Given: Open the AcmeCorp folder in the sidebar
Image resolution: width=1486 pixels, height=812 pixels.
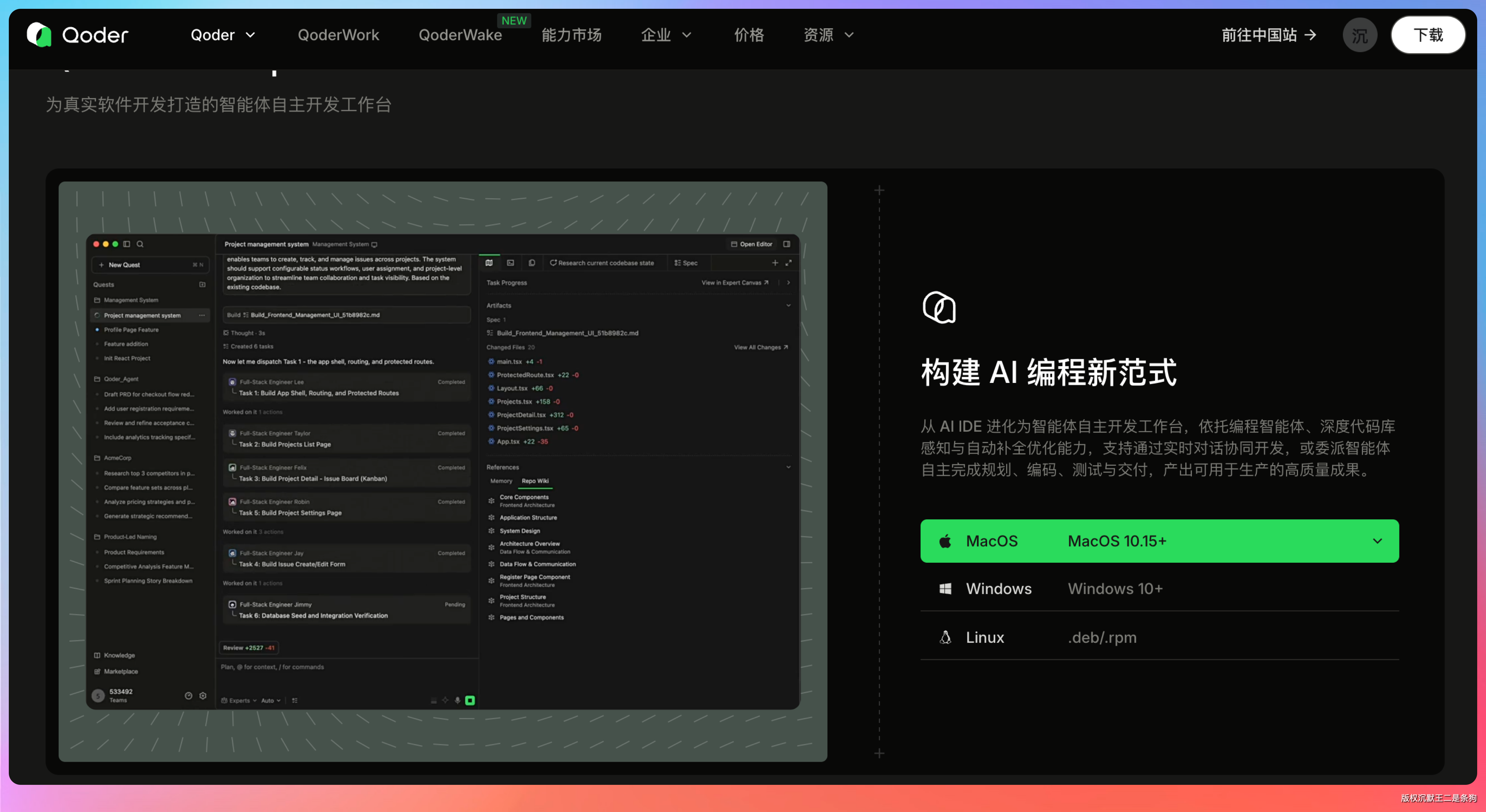Looking at the screenshot, I should 117,458.
